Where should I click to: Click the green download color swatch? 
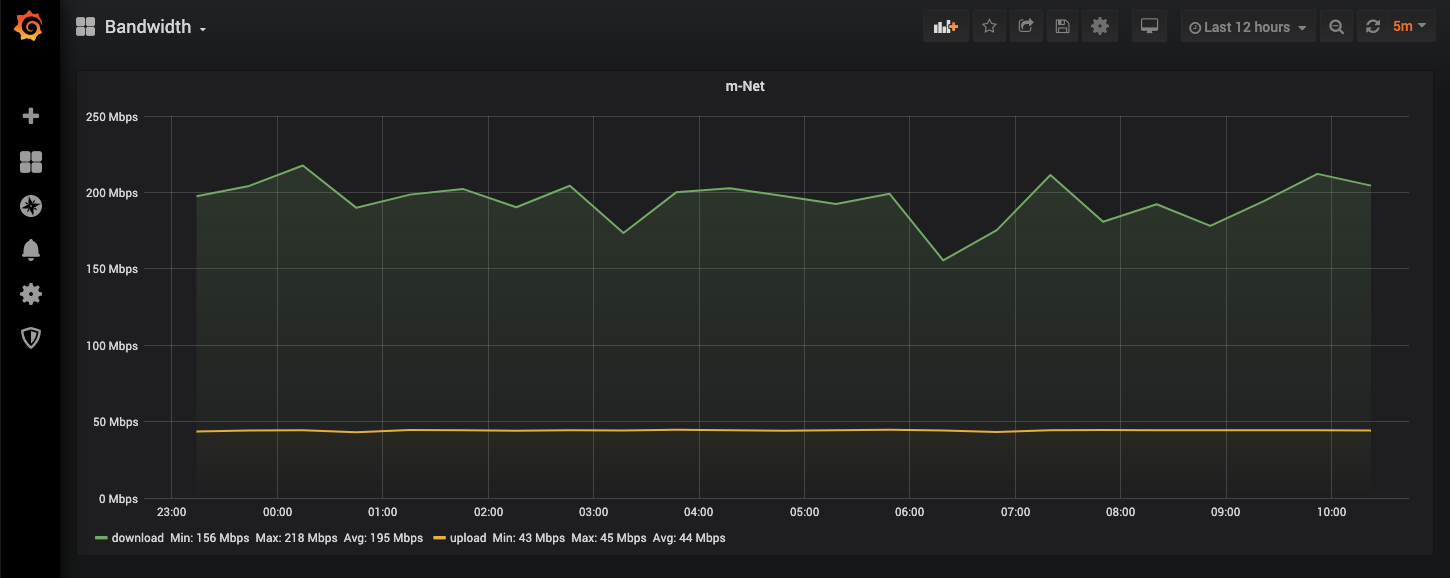tap(101, 538)
